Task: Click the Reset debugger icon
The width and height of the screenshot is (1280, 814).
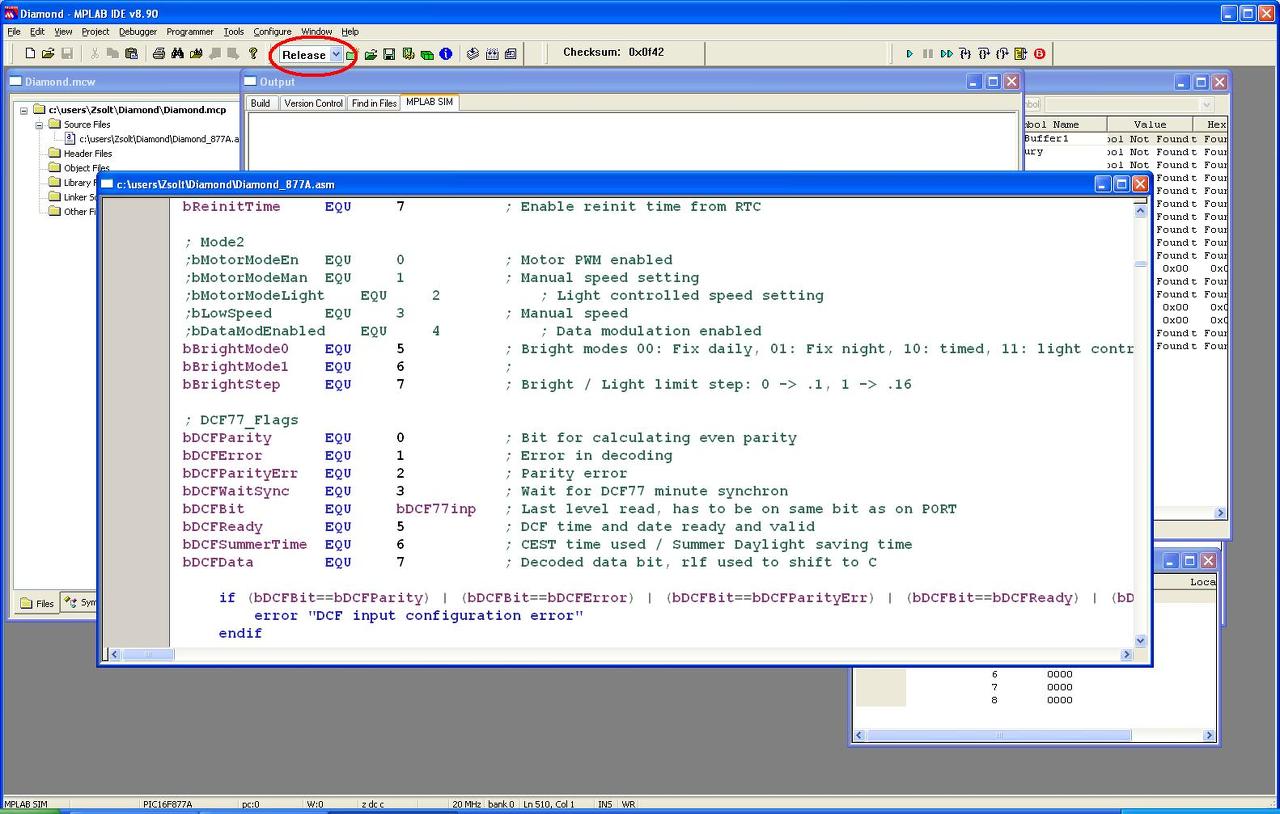Action: [x=1020, y=54]
